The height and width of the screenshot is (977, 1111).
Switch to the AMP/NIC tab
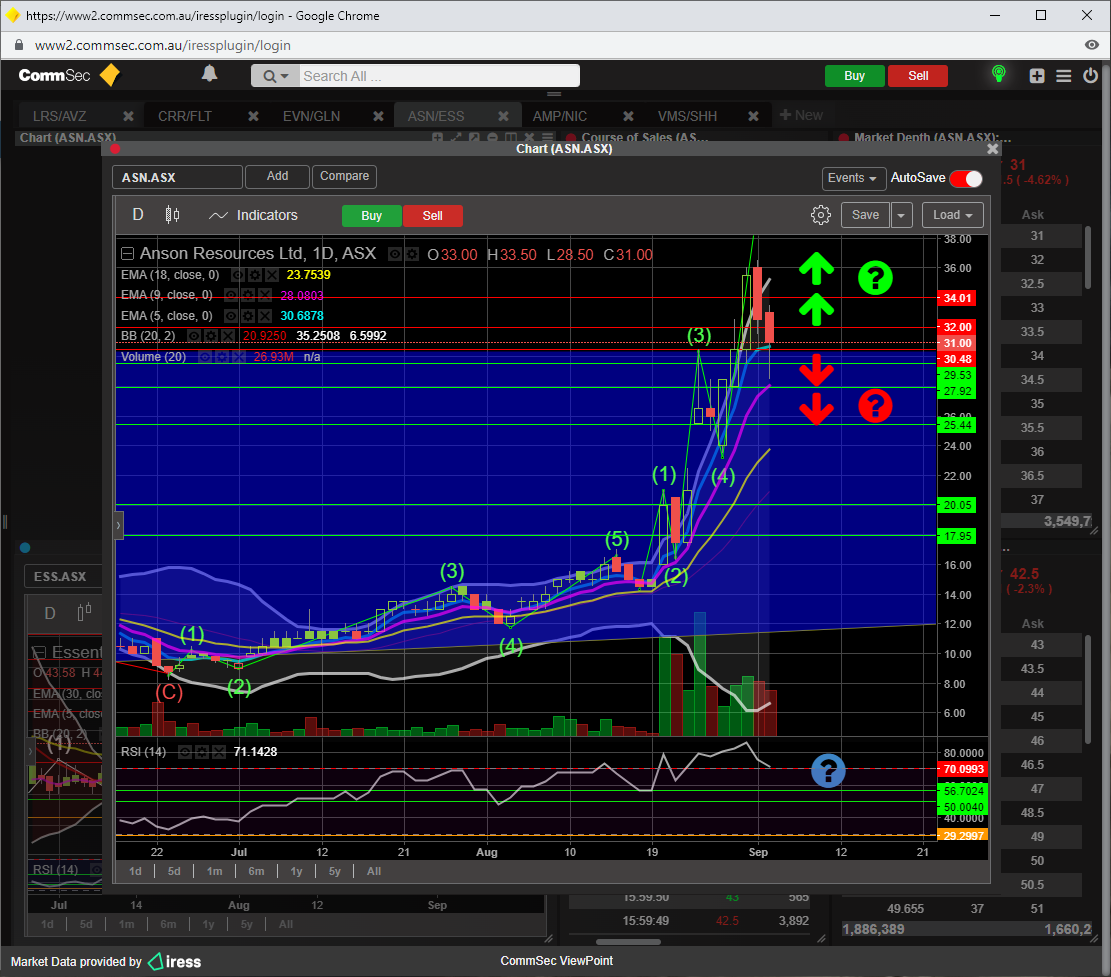(560, 116)
